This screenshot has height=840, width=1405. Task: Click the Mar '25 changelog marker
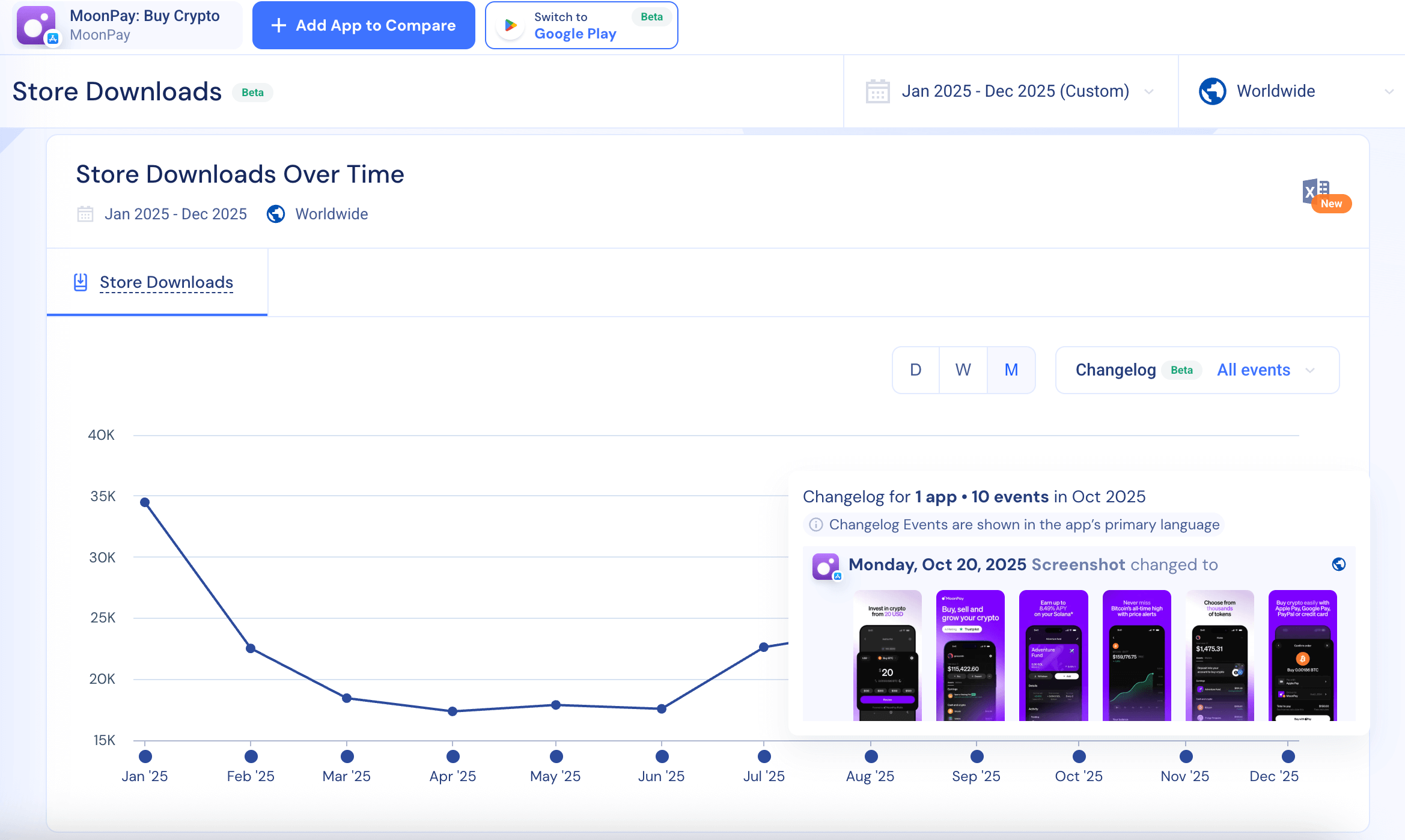347,756
